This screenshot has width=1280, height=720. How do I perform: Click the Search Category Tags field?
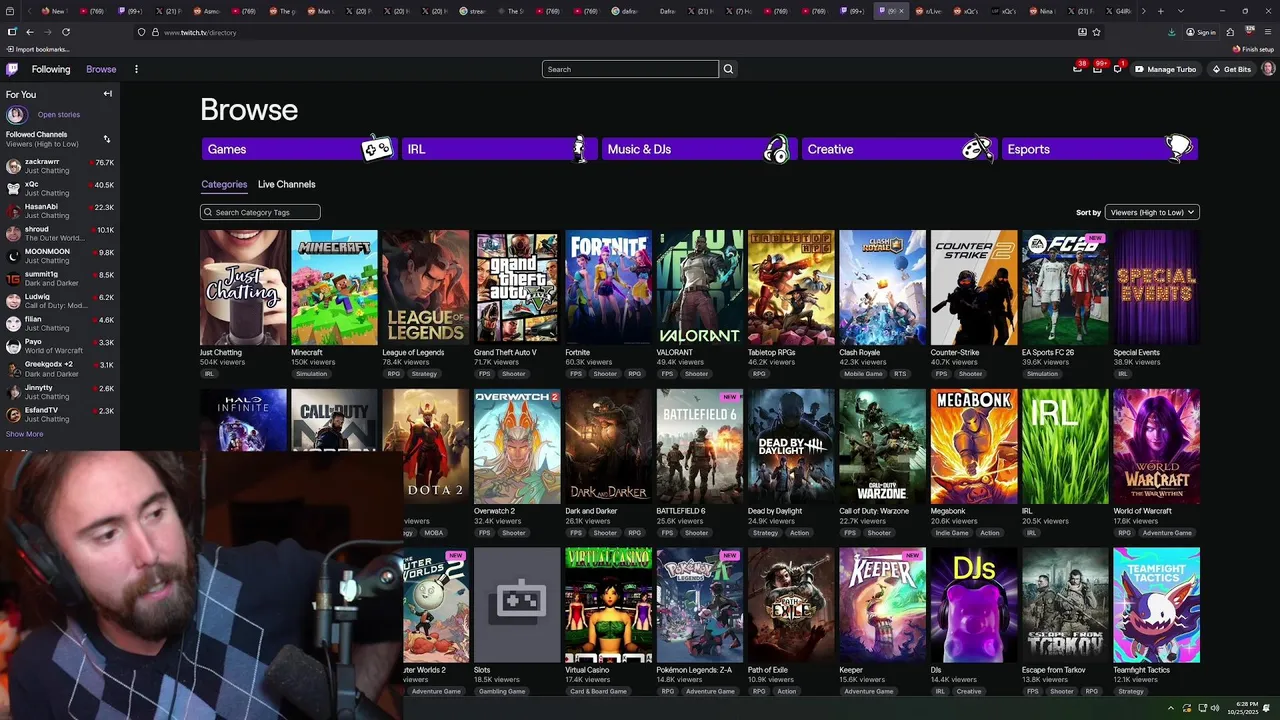pos(260,212)
